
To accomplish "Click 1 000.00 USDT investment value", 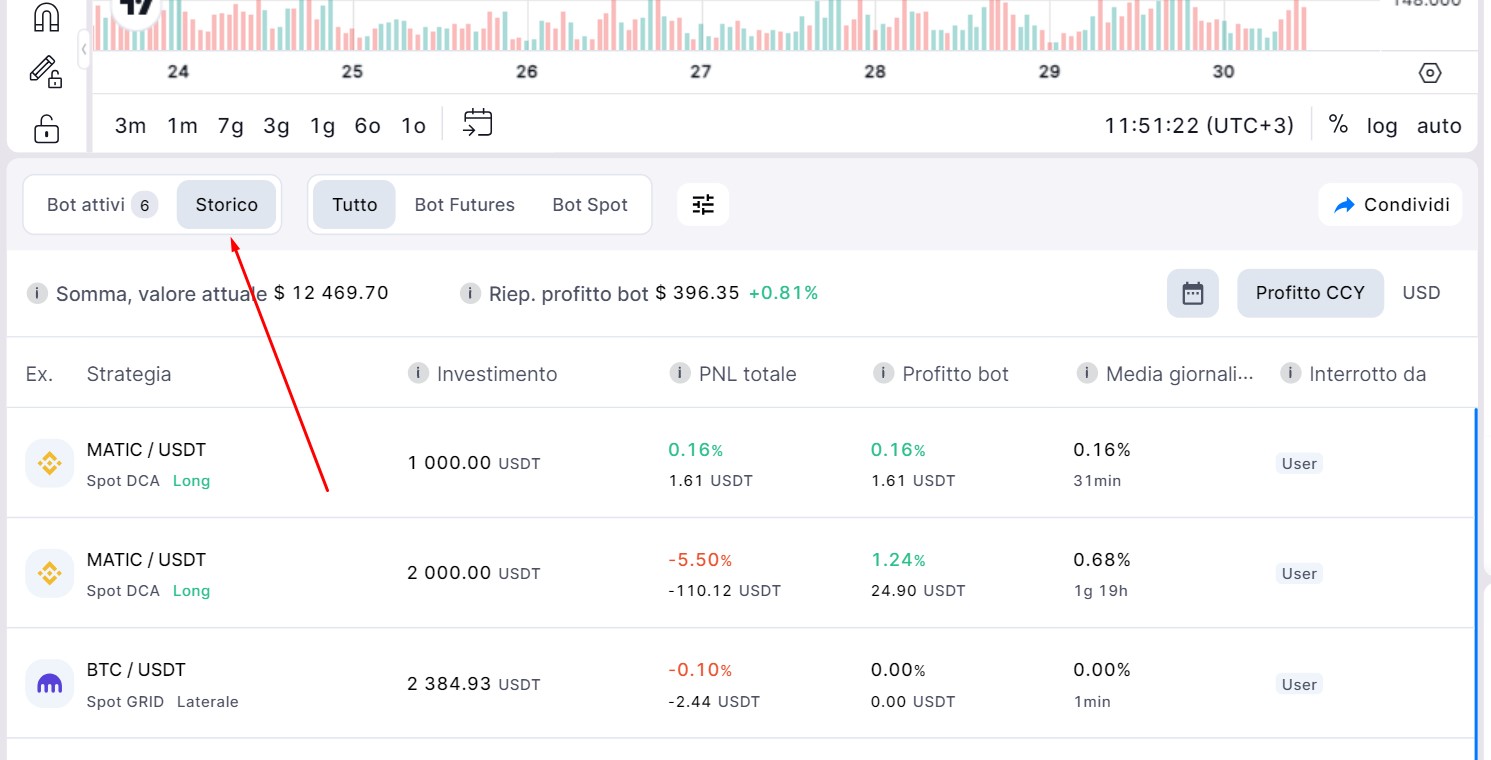I will [474, 463].
